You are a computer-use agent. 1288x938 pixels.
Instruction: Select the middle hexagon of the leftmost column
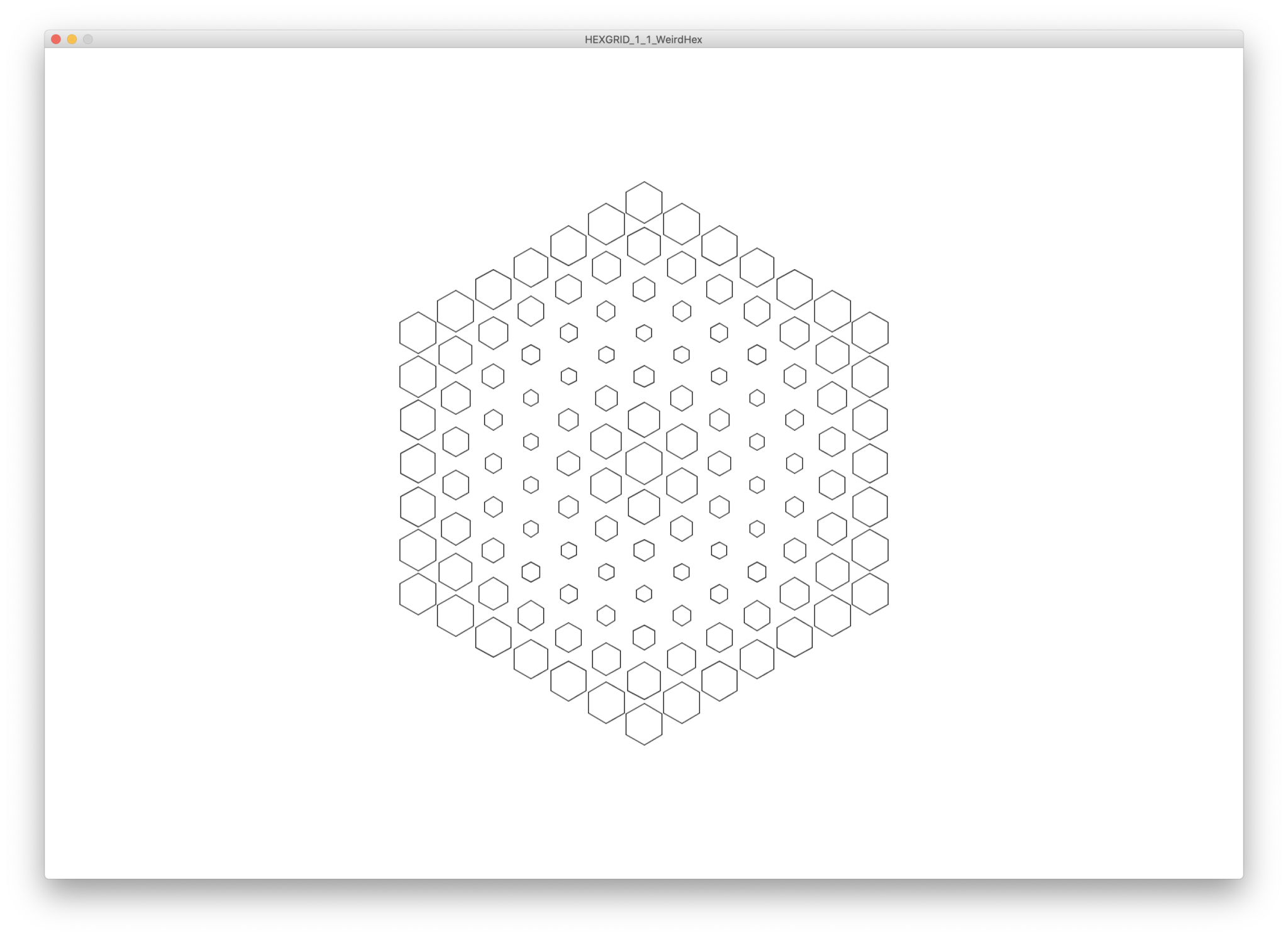pyautogui.click(x=418, y=463)
